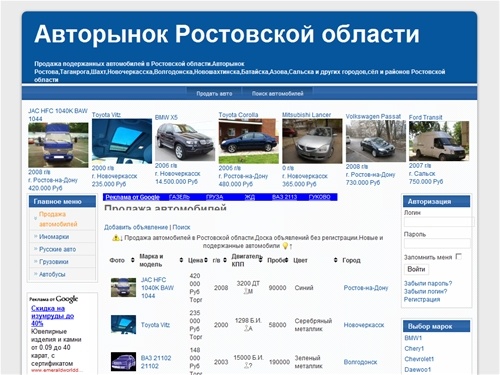The width and height of the screenshot is (500, 375).
Task: Click the Логин input field
Action: [439, 222]
